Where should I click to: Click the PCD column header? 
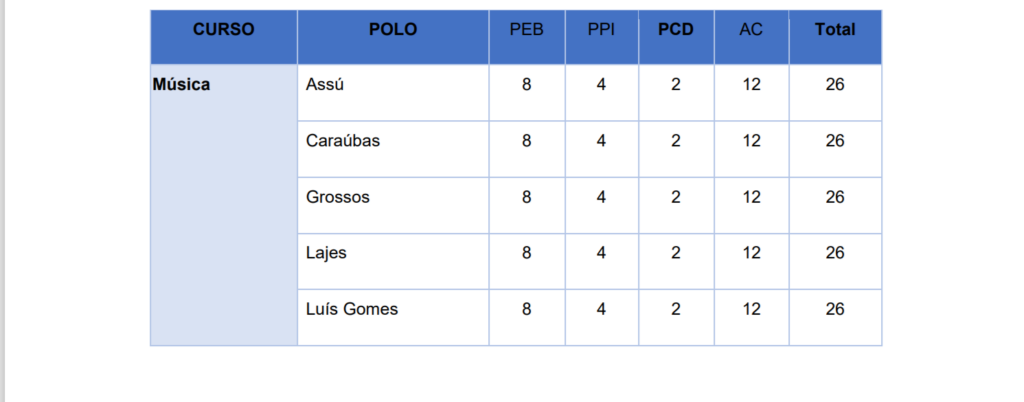tap(676, 37)
